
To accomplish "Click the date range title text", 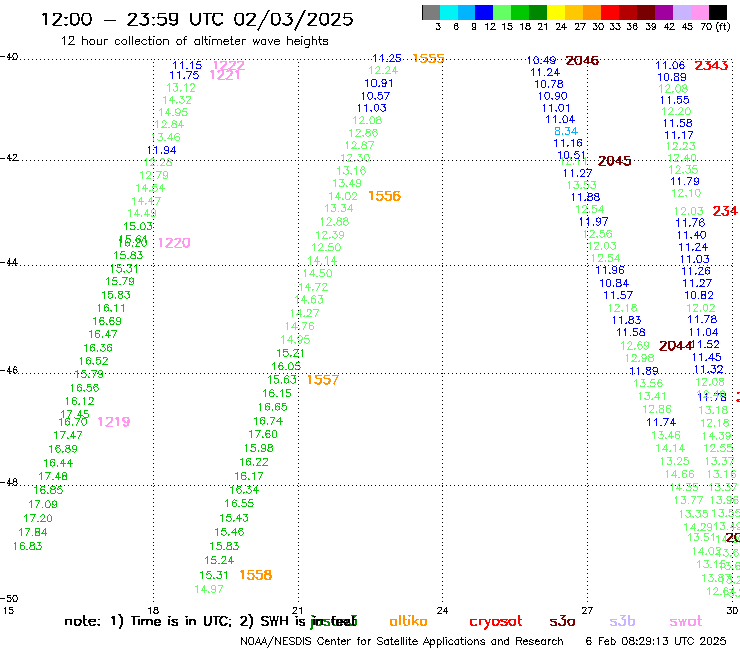I will pyautogui.click(x=197, y=19).
